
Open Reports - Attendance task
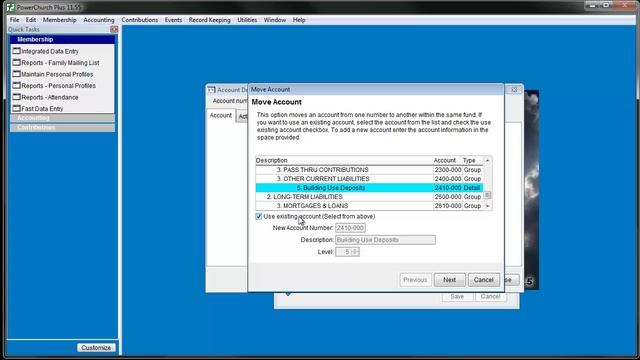pyautogui.click(x=46, y=97)
